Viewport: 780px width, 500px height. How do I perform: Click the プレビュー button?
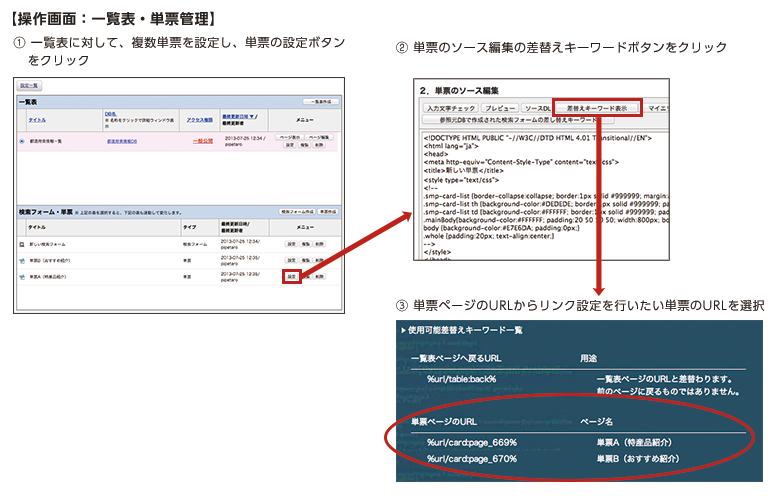500,108
